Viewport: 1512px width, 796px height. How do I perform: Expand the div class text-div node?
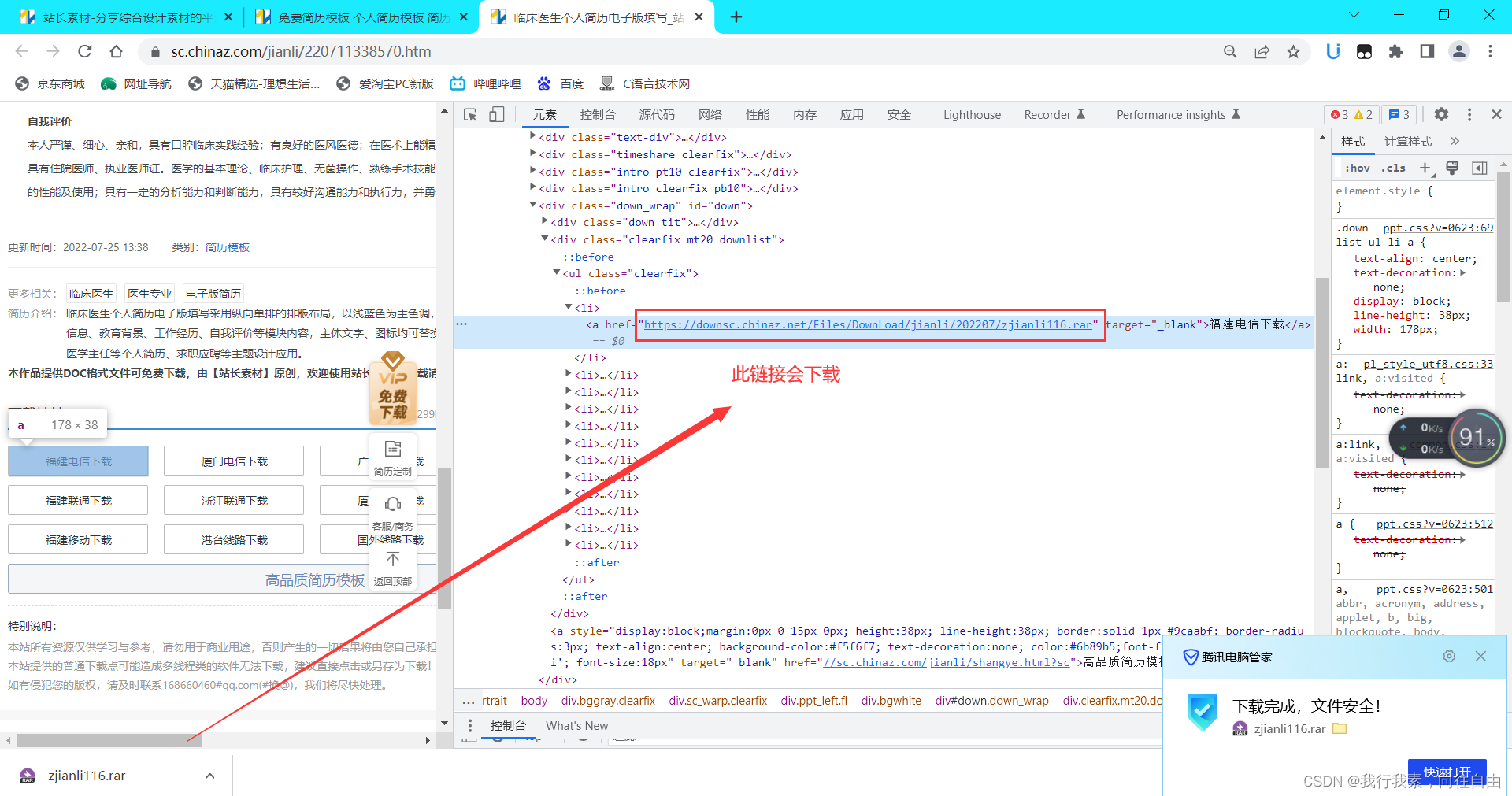[533, 137]
